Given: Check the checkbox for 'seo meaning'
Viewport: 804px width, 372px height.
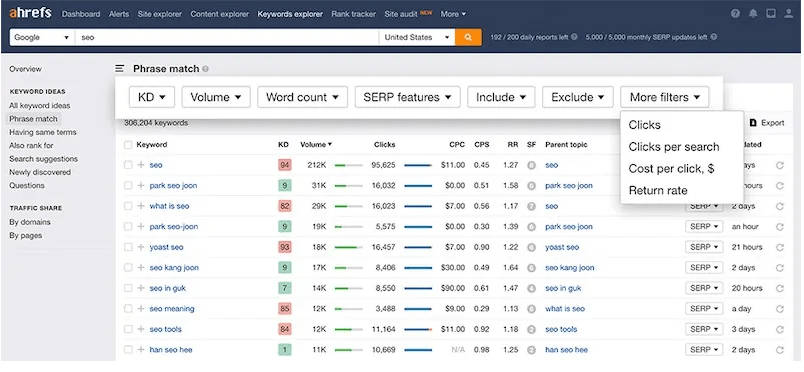Looking at the screenshot, I should tap(128, 309).
